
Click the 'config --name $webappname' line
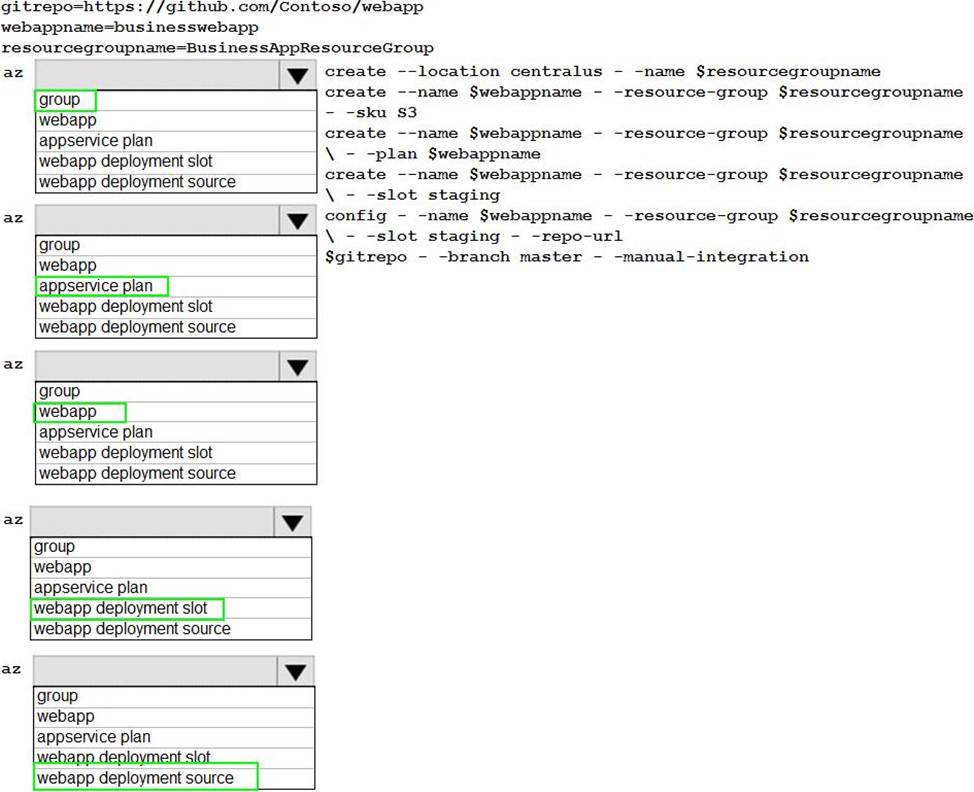point(649,216)
